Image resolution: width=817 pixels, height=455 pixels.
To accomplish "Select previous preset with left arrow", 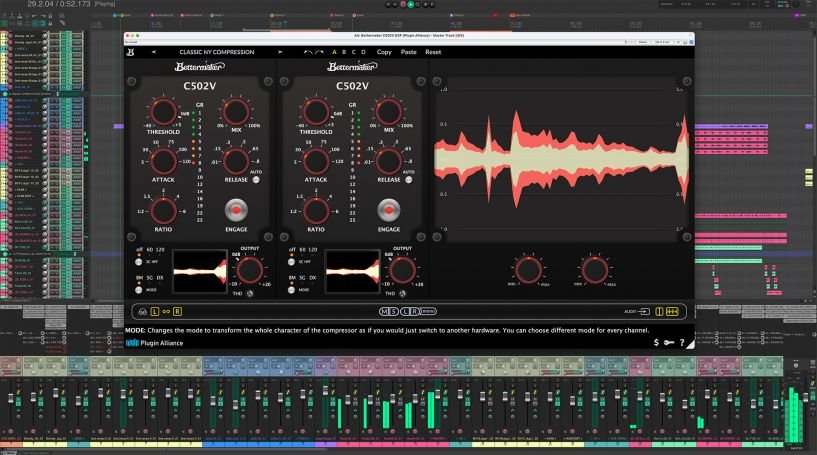I will click(x=154, y=52).
